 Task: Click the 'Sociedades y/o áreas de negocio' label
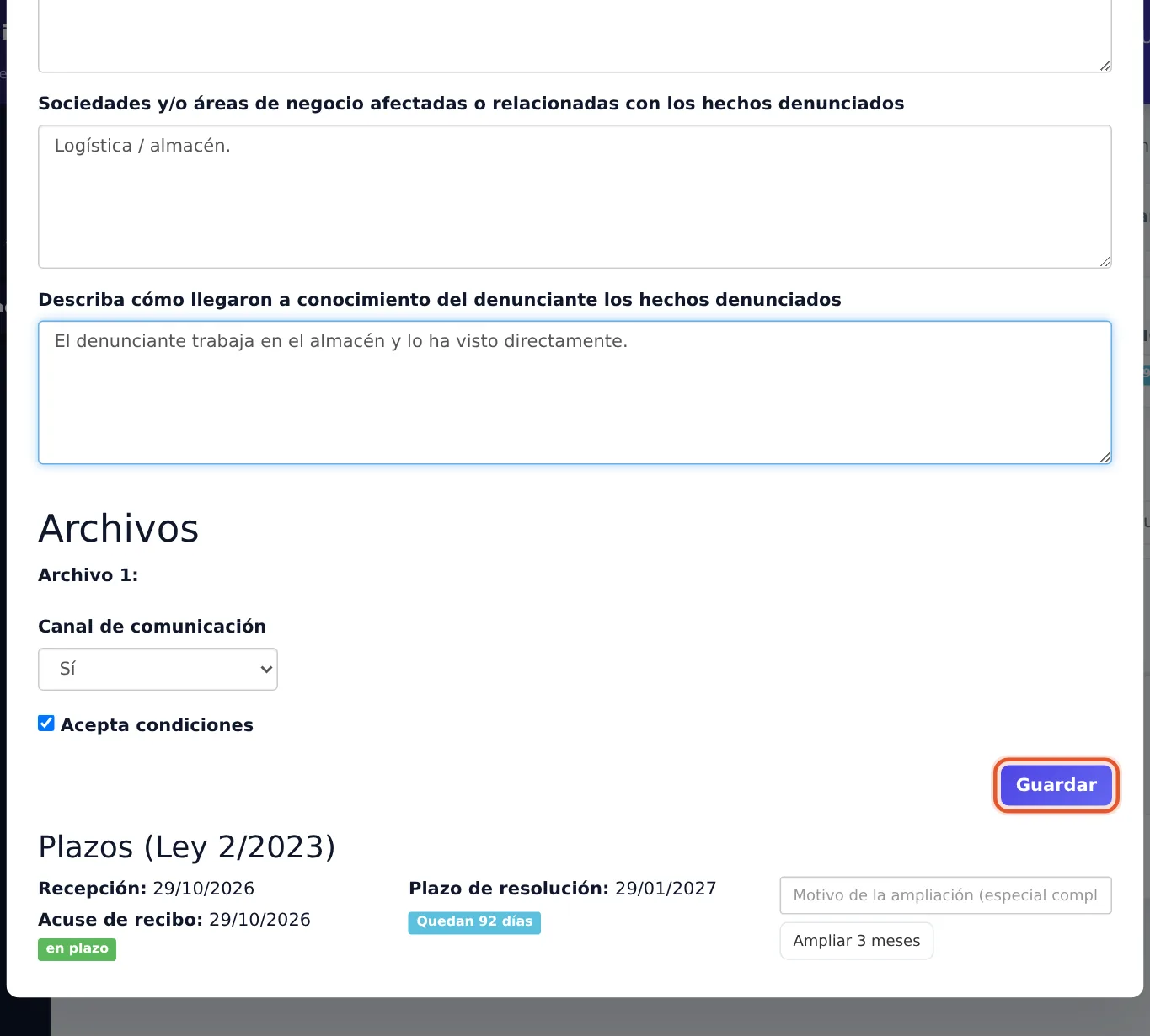coord(471,104)
